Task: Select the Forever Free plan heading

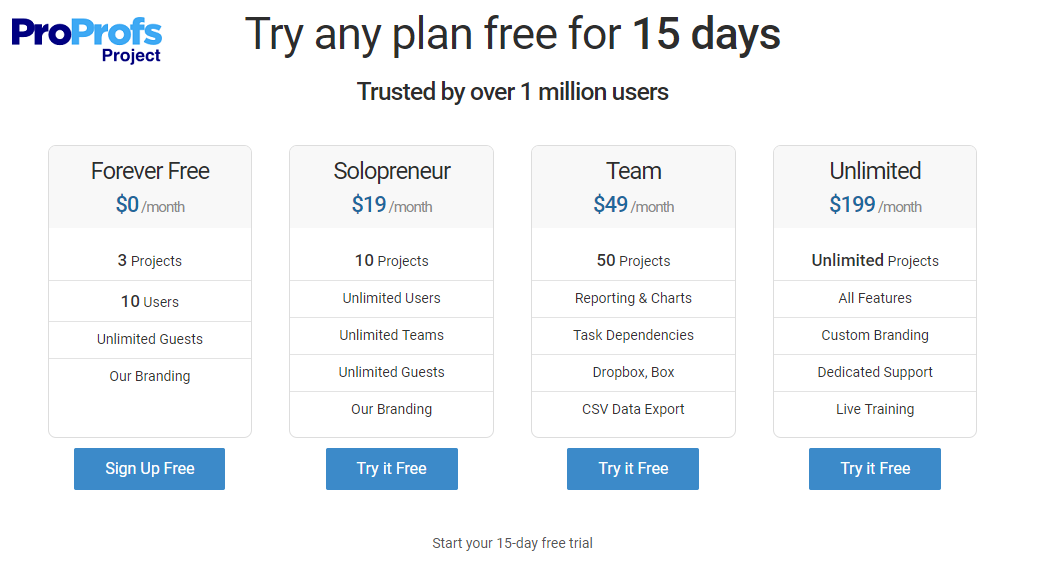Action: pos(150,171)
